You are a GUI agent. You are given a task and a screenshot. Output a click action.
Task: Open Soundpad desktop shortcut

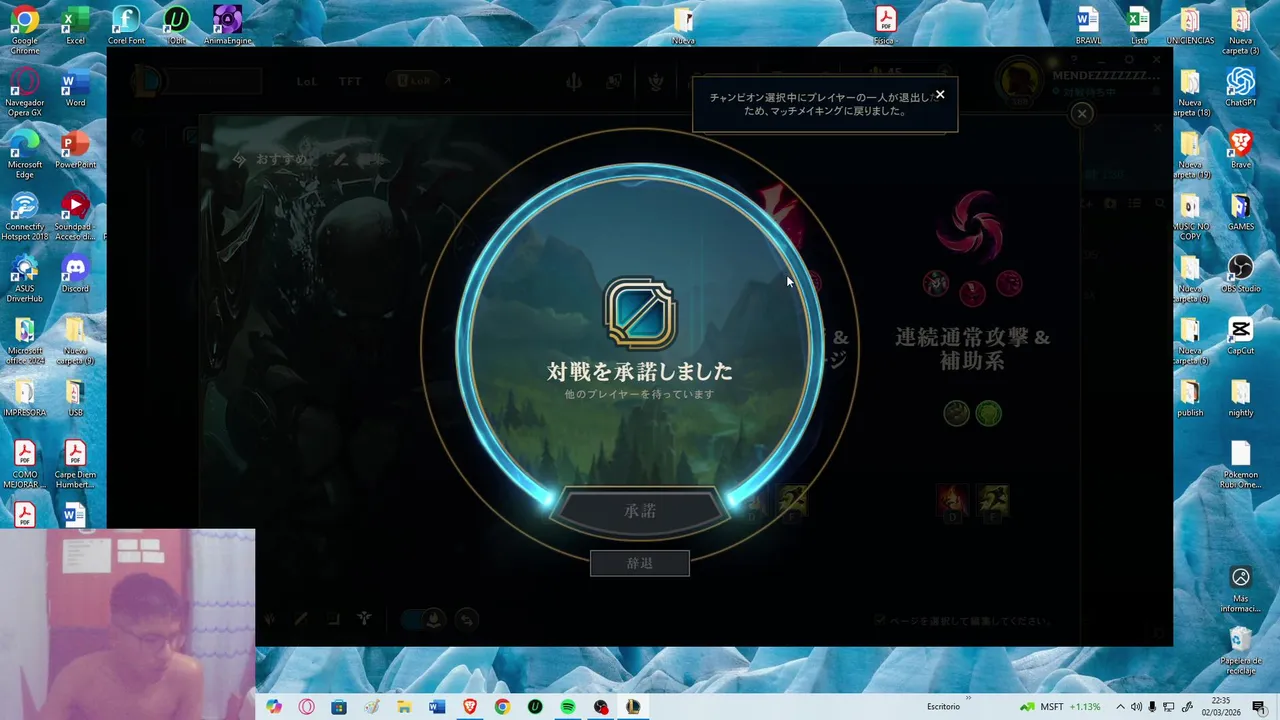[75, 217]
